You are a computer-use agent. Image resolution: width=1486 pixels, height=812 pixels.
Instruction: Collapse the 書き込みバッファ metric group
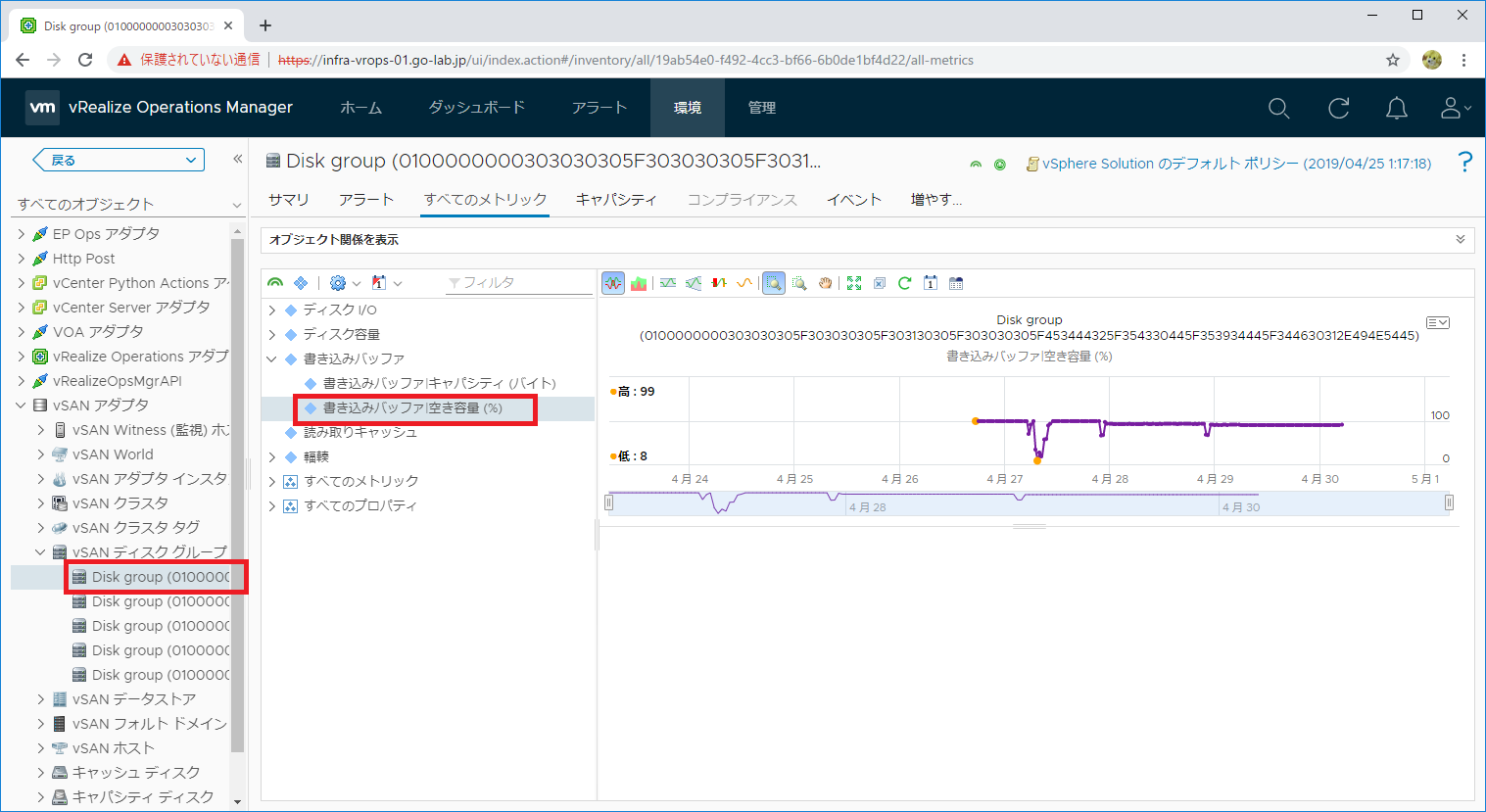pyautogui.click(x=272, y=358)
